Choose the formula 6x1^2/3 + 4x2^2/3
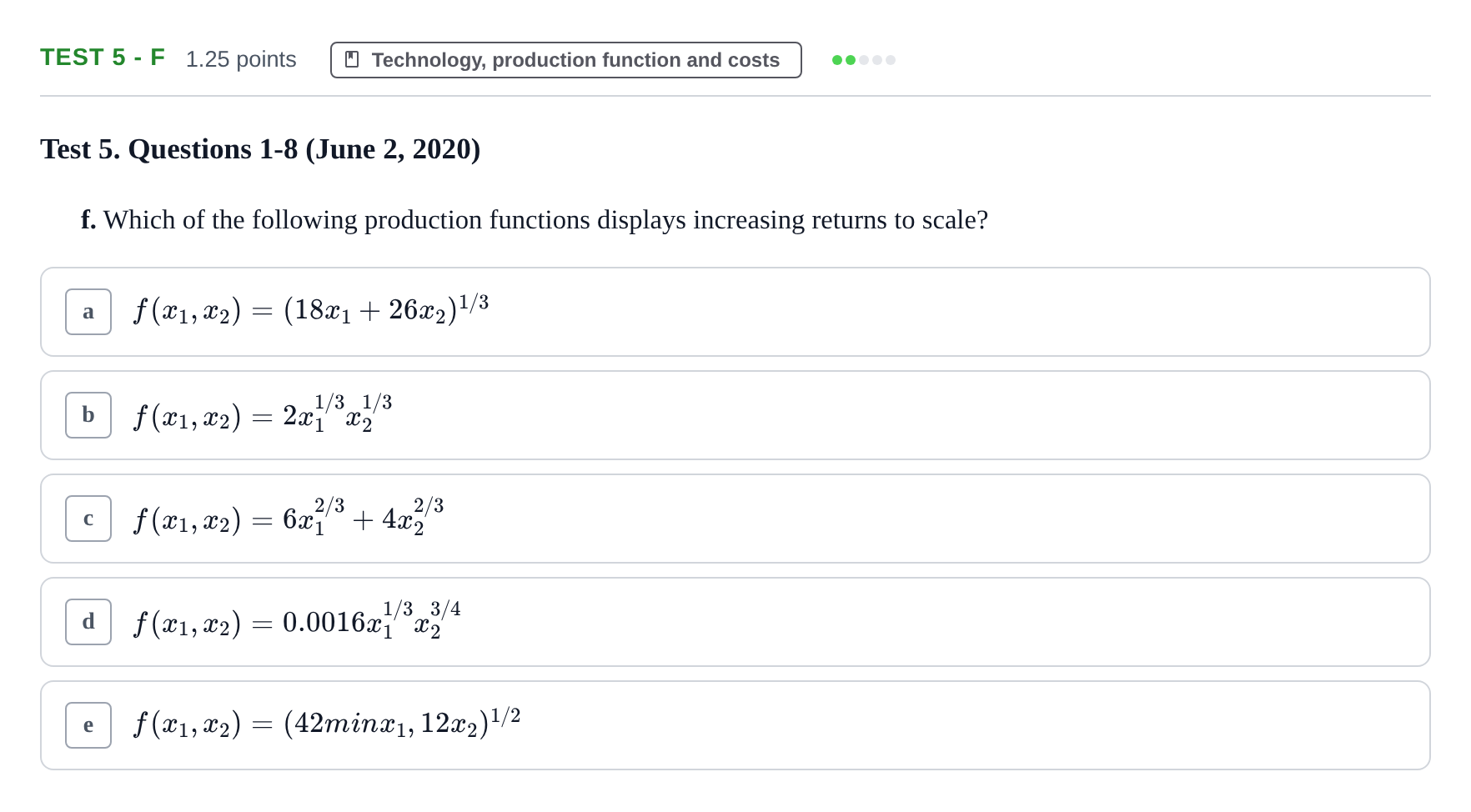Image resolution: width=1471 pixels, height=812 pixels. pos(289,516)
